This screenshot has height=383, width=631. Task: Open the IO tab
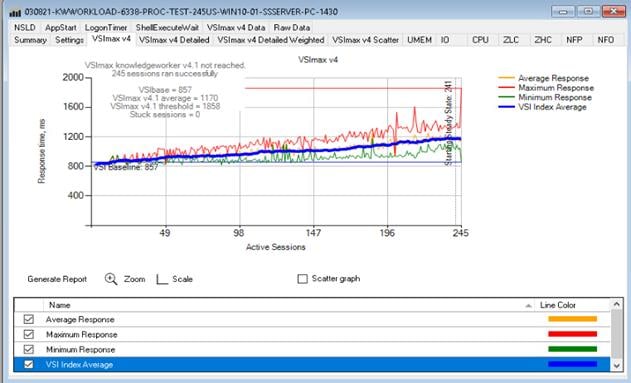[x=445, y=40]
